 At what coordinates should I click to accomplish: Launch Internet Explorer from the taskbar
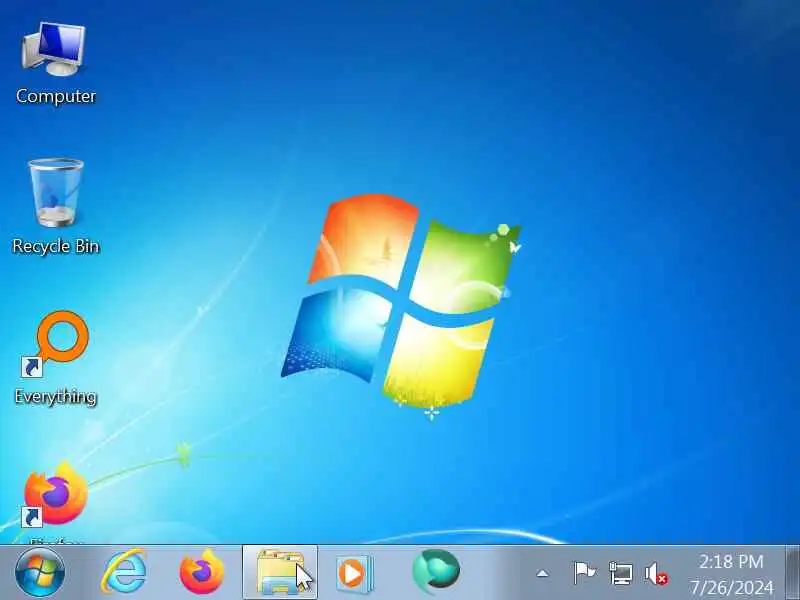point(124,572)
